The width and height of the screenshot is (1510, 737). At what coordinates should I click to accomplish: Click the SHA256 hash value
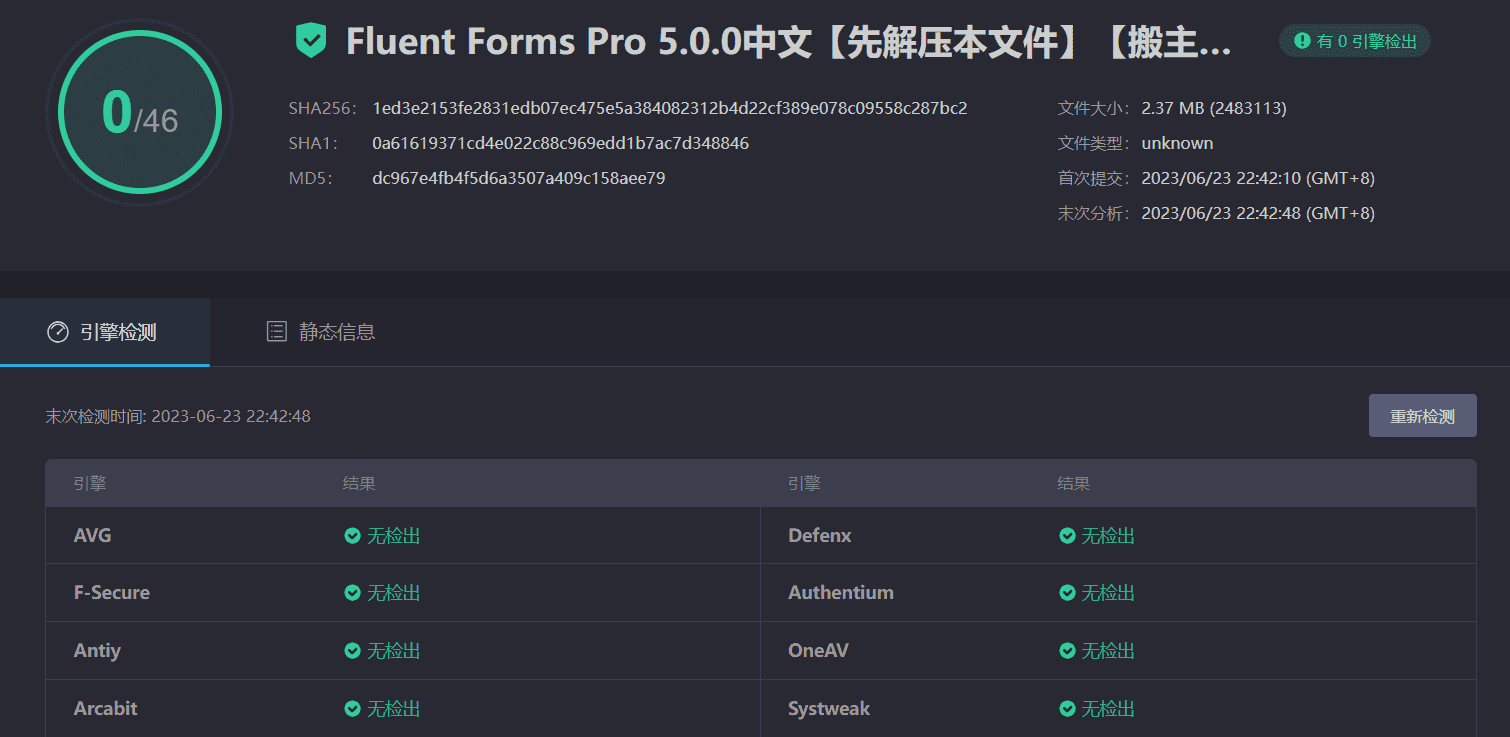click(x=670, y=108)
